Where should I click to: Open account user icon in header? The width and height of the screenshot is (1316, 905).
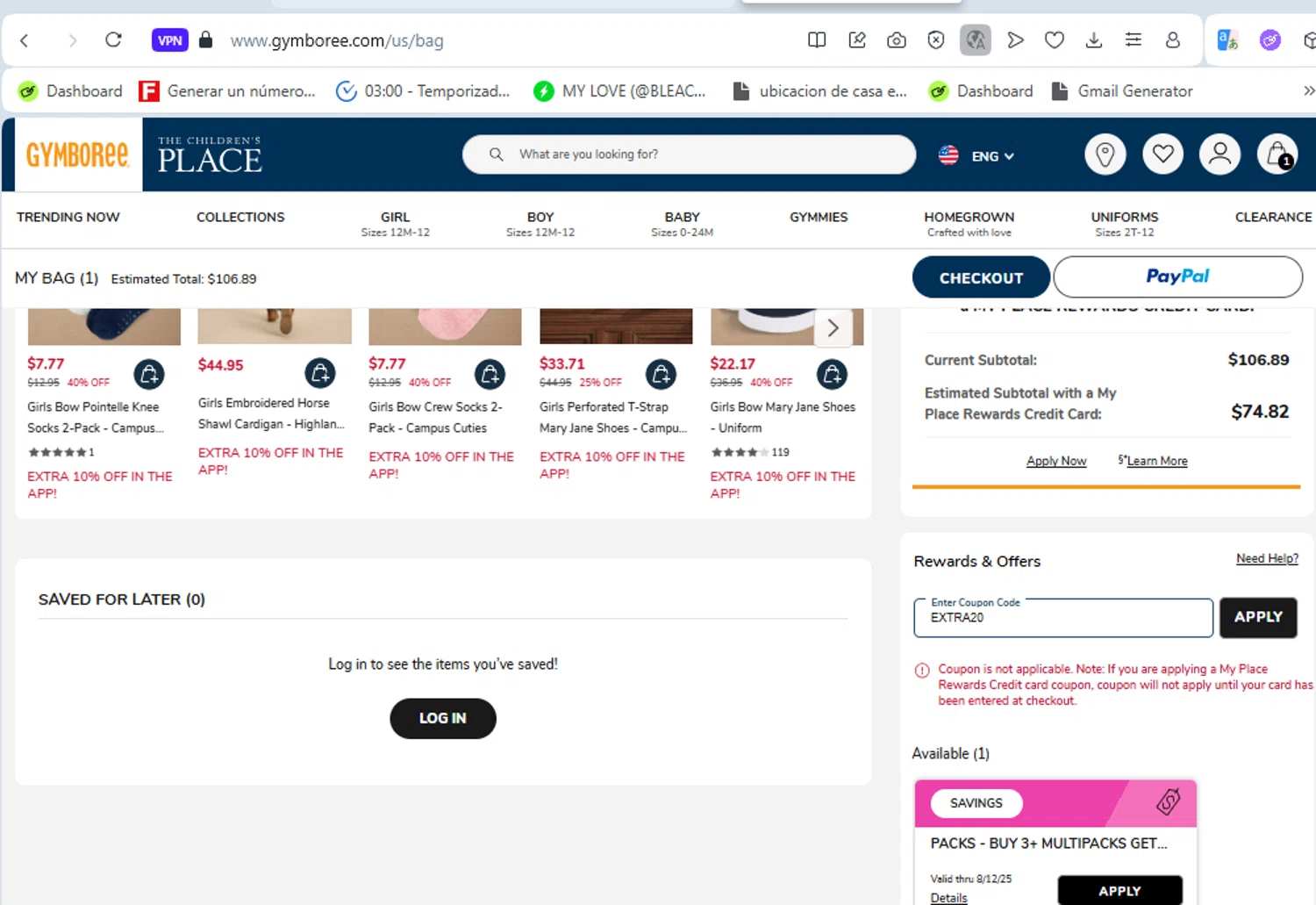[1220, 154]
